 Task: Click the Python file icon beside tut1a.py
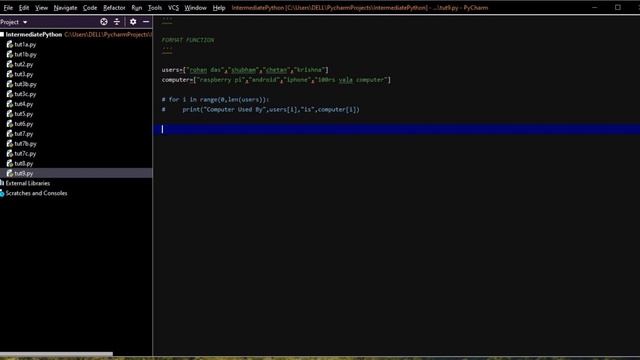[10, 44]
